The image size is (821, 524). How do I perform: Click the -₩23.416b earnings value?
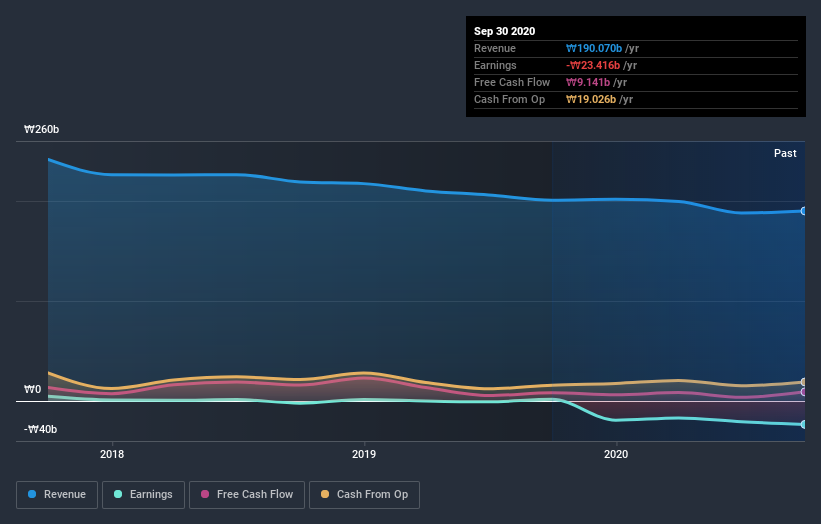click(593, 65)
